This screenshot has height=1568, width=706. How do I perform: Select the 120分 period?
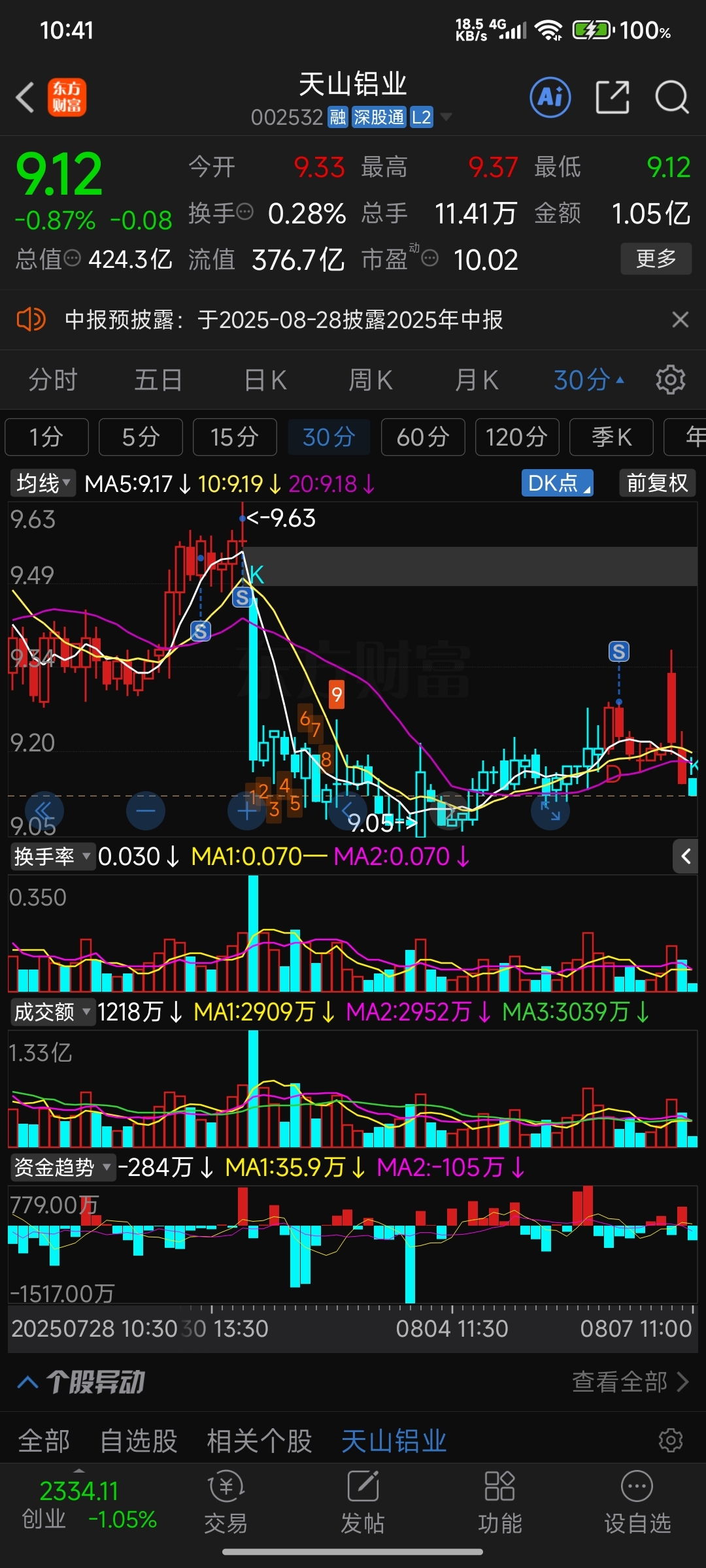(517, 437)
